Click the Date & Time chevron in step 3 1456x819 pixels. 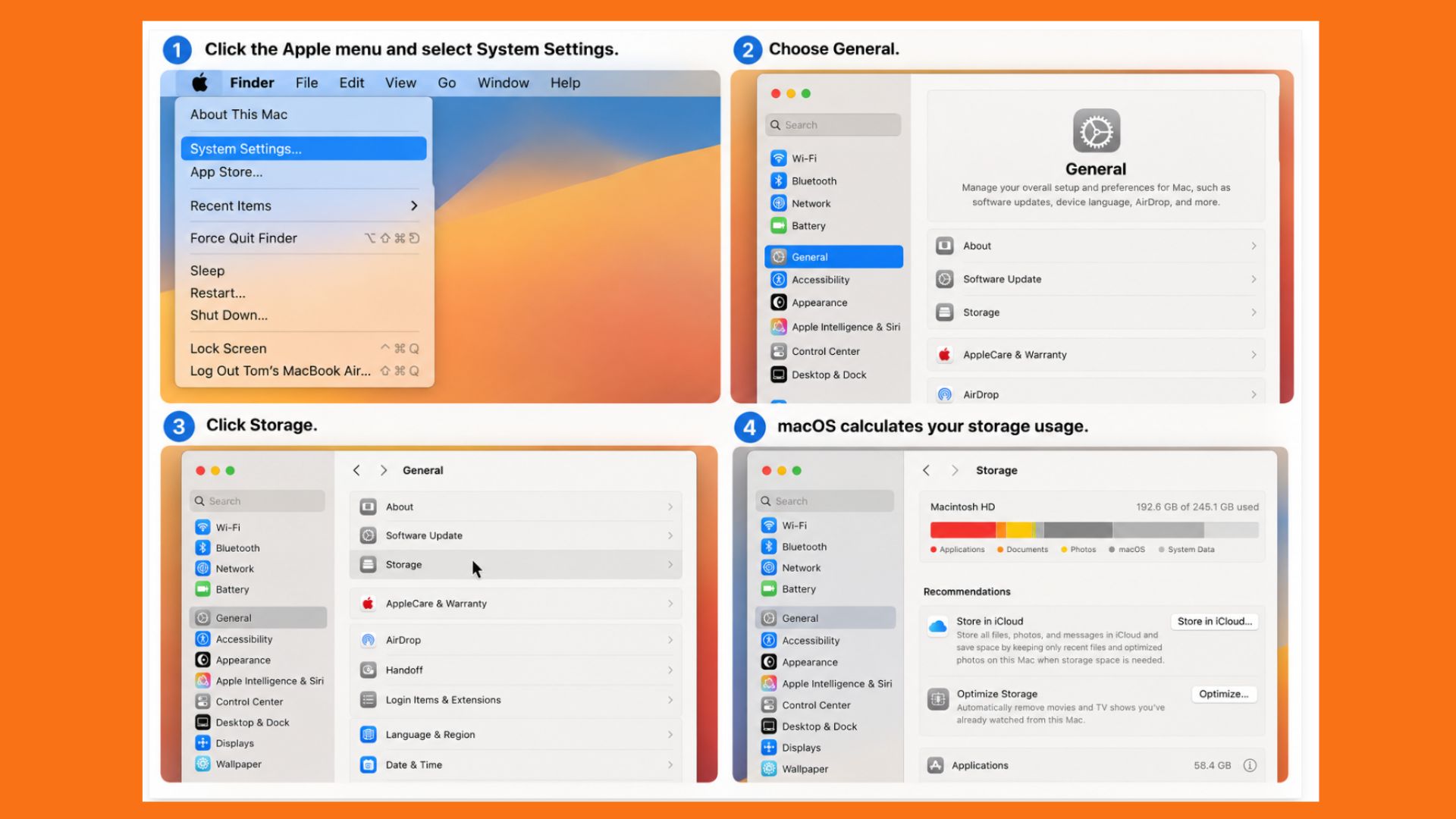tap(670, 765)
